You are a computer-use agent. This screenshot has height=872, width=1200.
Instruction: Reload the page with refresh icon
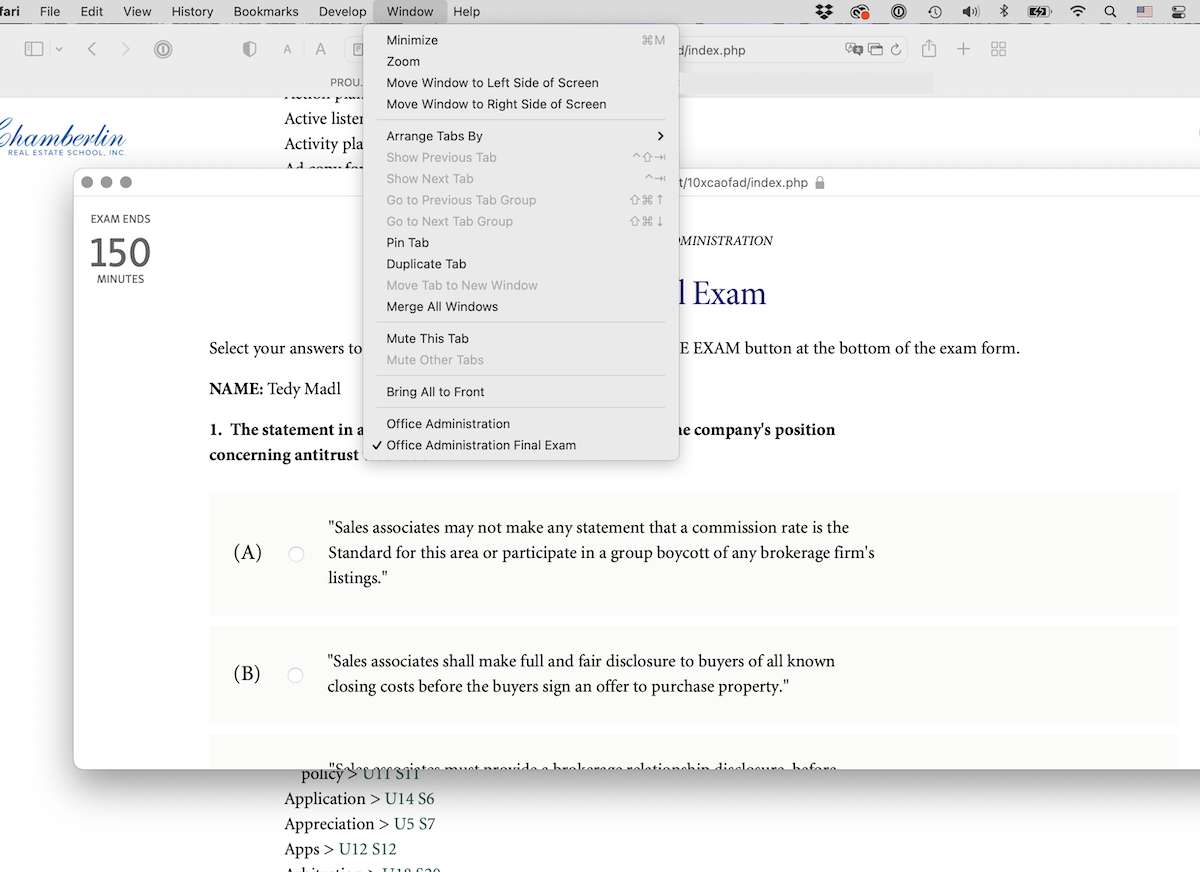(896, 50)
